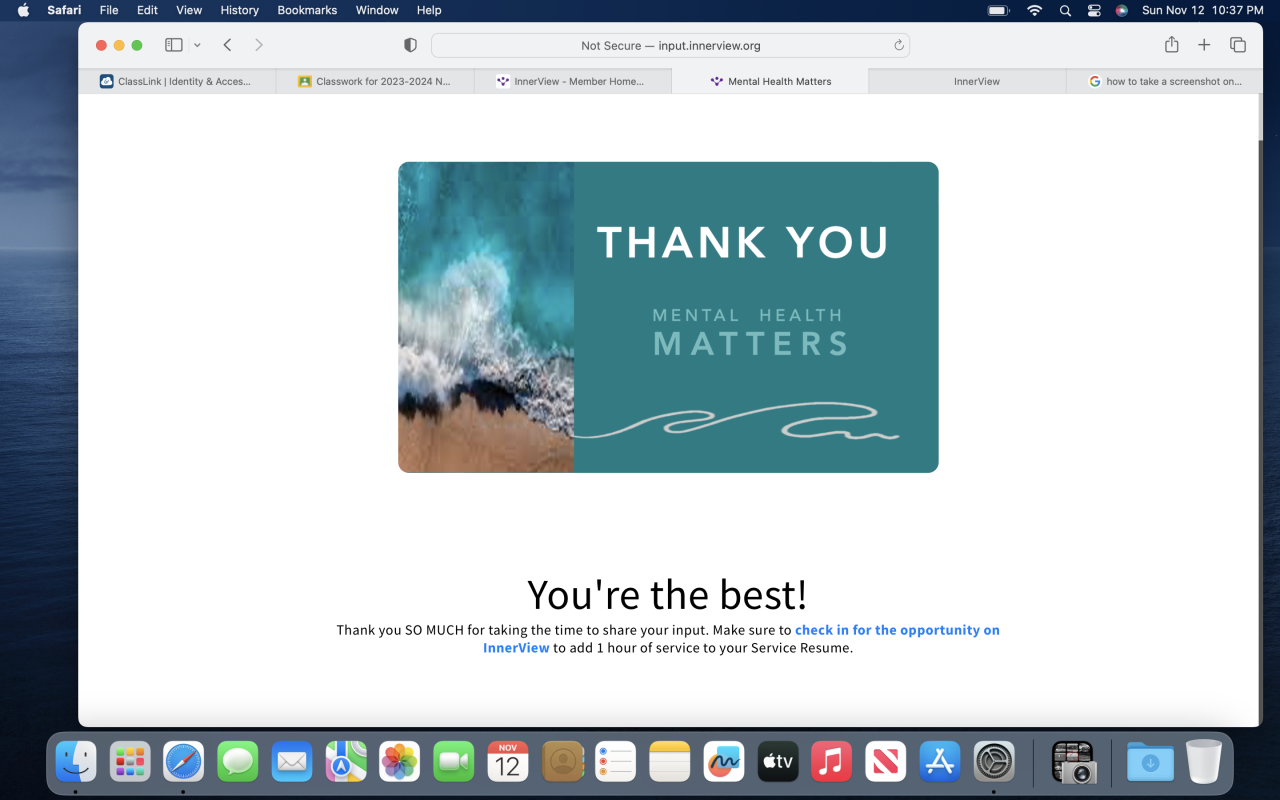This screenshot has height=800, width=1280.
Task: Open Finder from the Dock
Action: tap(76, 762)
